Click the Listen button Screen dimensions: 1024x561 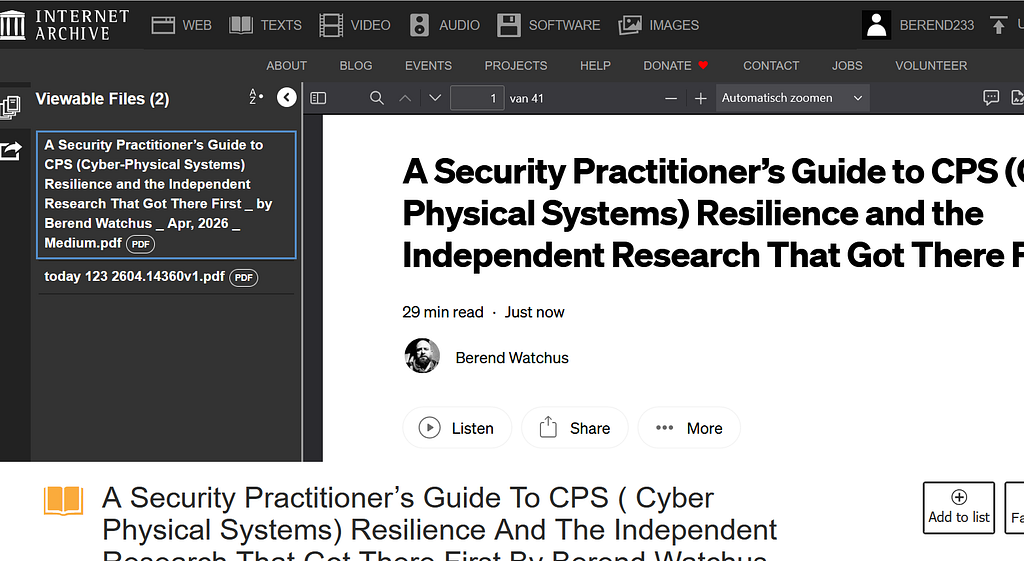(456, 428)
